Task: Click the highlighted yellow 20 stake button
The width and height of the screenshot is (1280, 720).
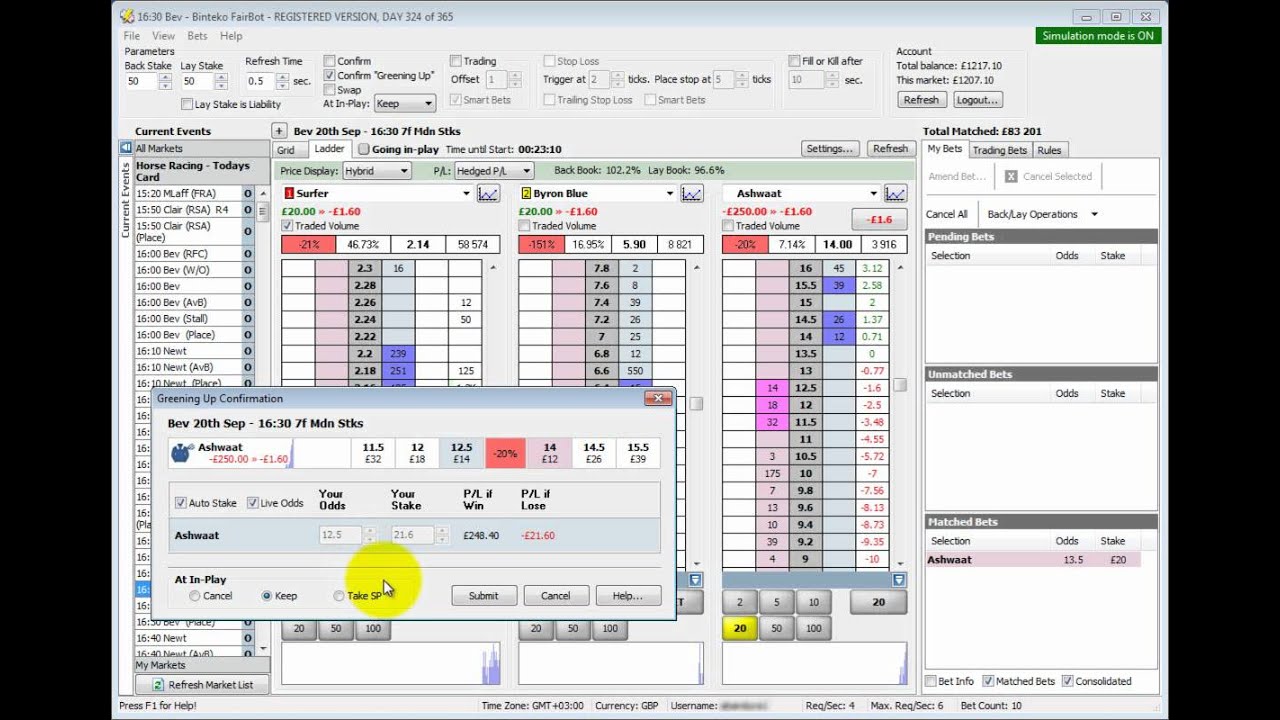Action: (740, 628)
